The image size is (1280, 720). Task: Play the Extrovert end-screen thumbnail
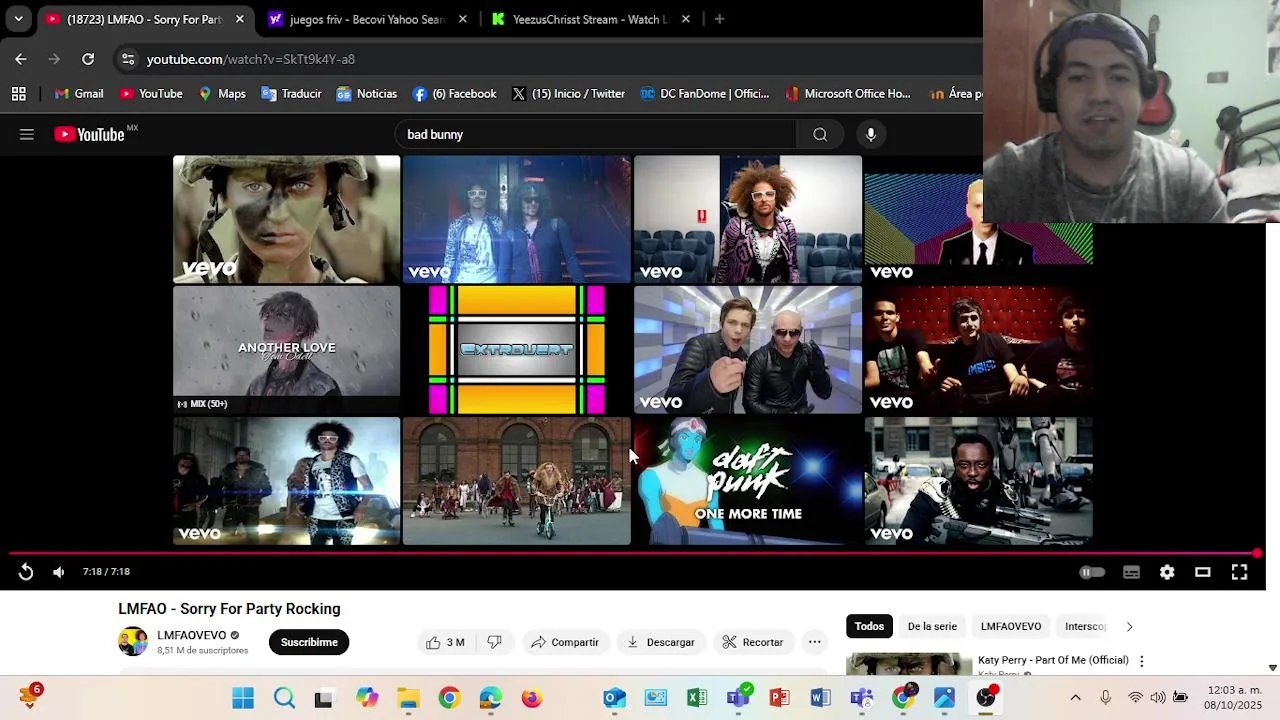pyautogui.click(x=517, y=349)
